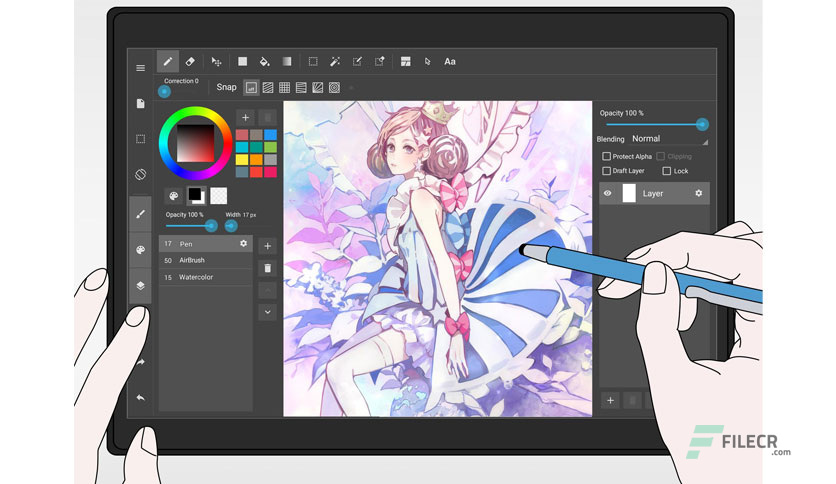
Task: Click the redo arrow
Action: tap(140, 362)
